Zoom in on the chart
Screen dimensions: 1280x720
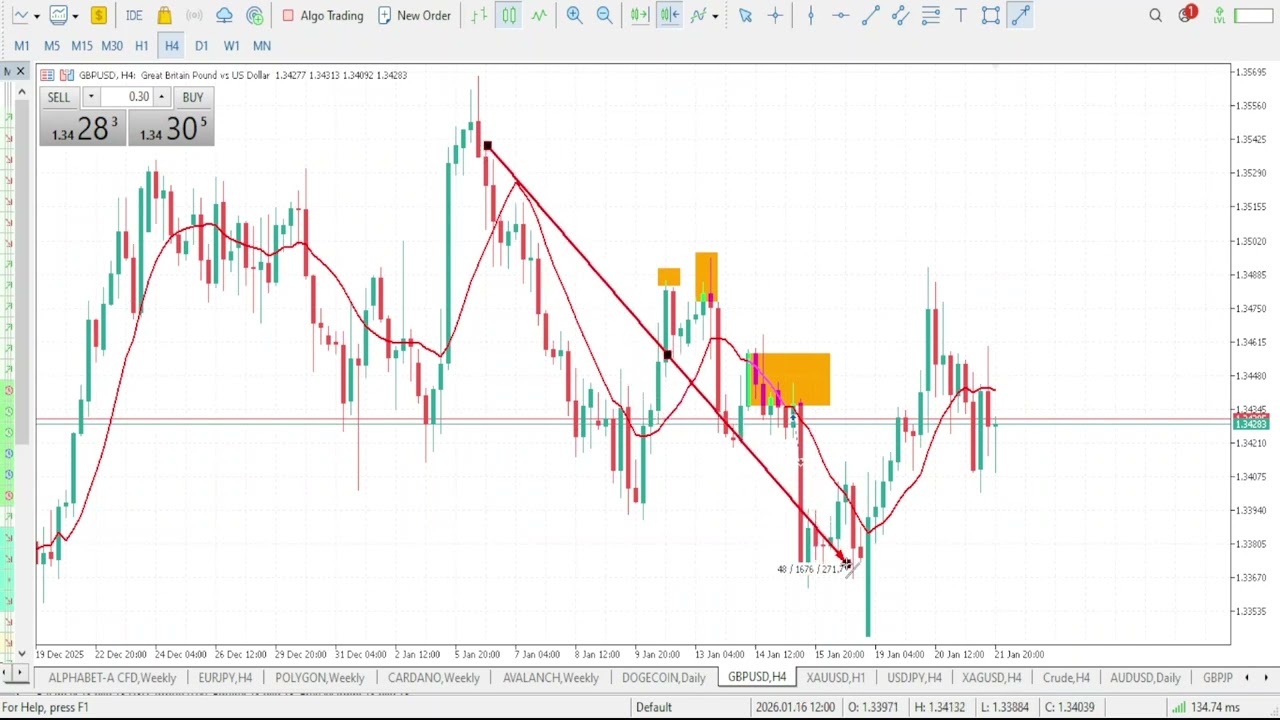[x=574, y=15]
